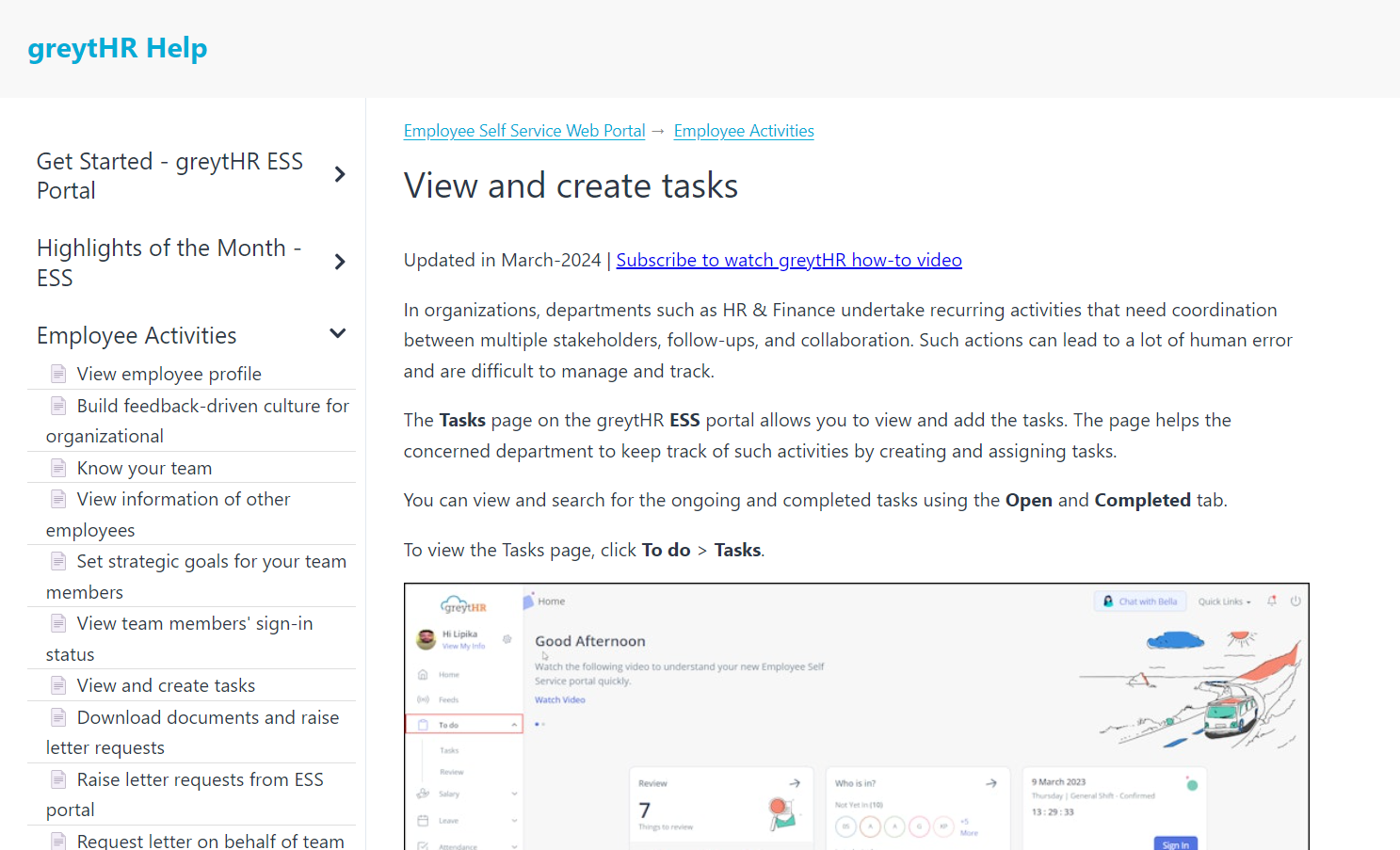The height and width of the screenshot is (850, 1400).
Task: Open View information of other employees article
Action: (169, 514)
